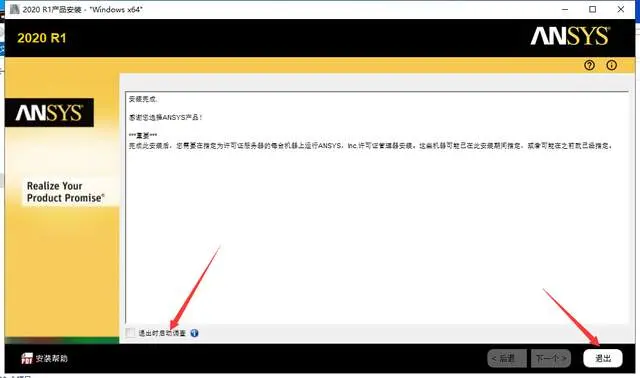Click the ***重要*** heading text
Image resolution: width=640 pixels, height=378 pixels.
click(x=143, y=136)
